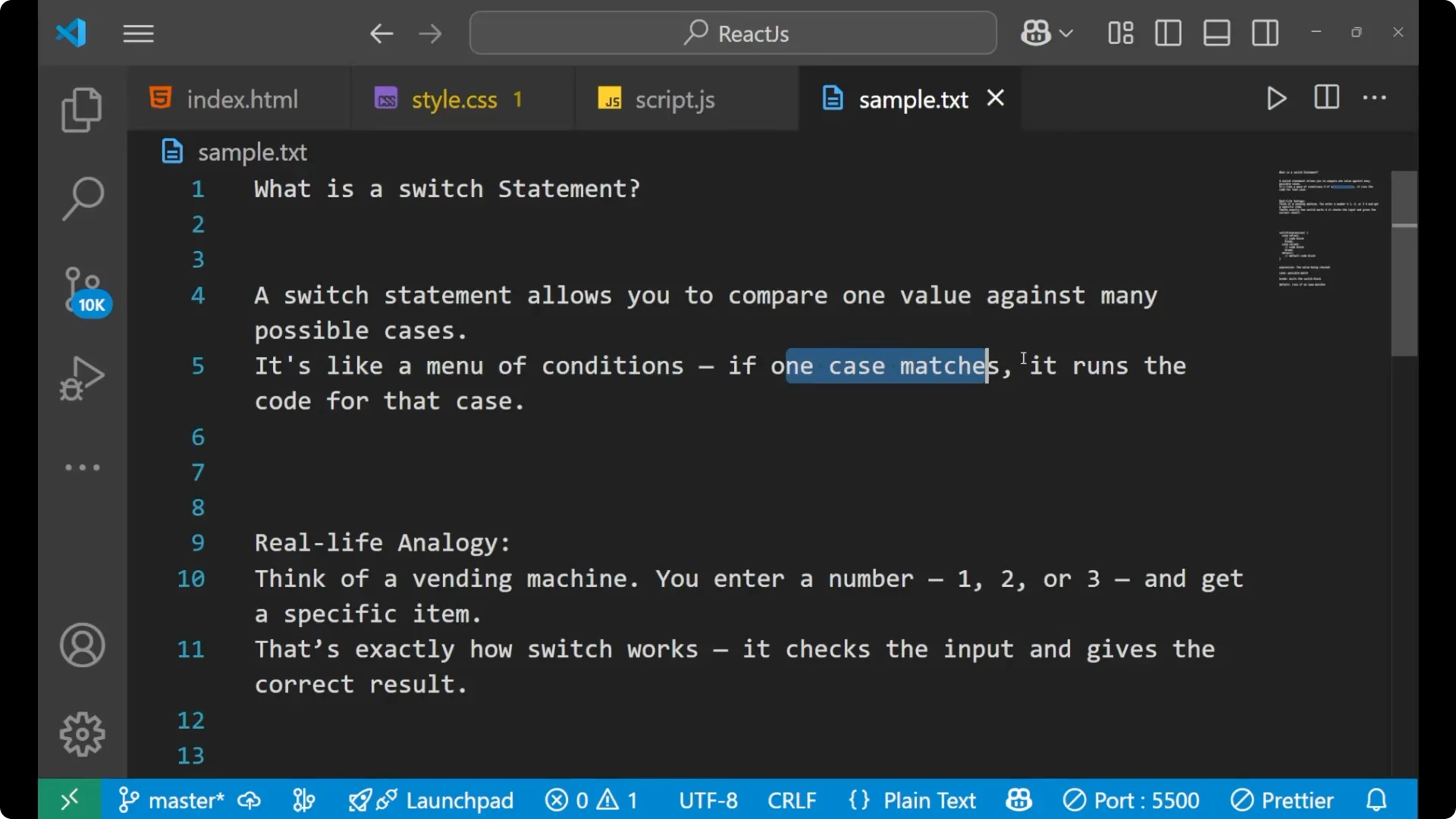
Task: Click the ReactJs command center search bar
Action: tap(732, 33)
